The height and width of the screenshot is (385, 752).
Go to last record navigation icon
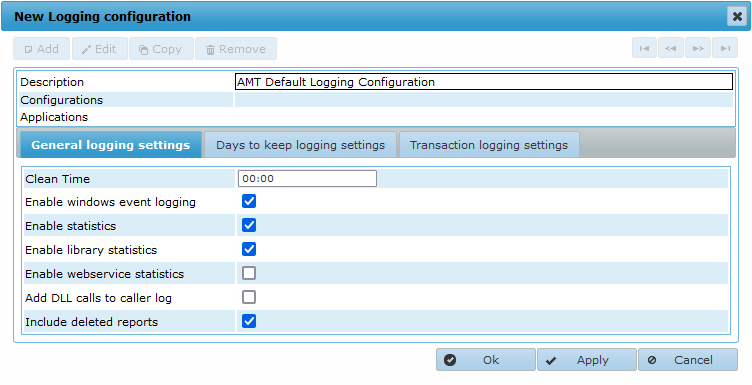coord(725,48)
